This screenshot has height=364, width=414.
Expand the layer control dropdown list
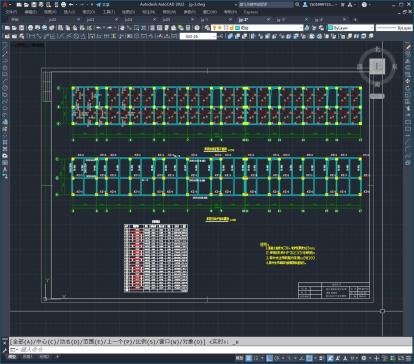pyautogui.click(x=301, y=28)
